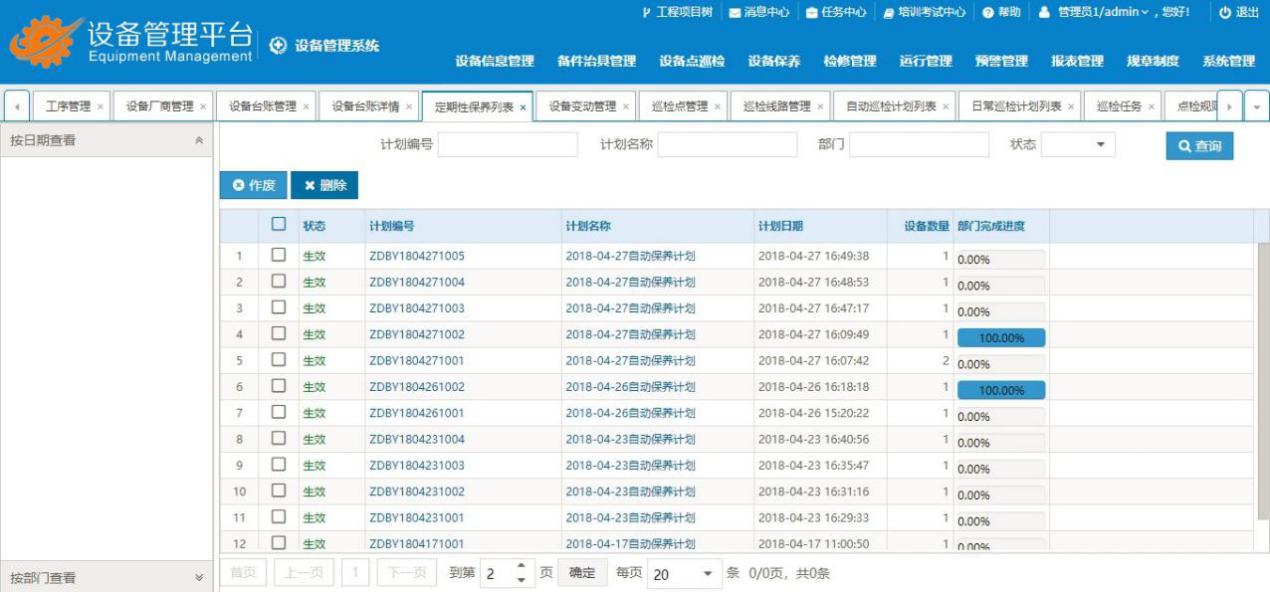The image size is (1270, 592).
Task: Click the 删除 delete button
Action: click(x=325, y=185)
